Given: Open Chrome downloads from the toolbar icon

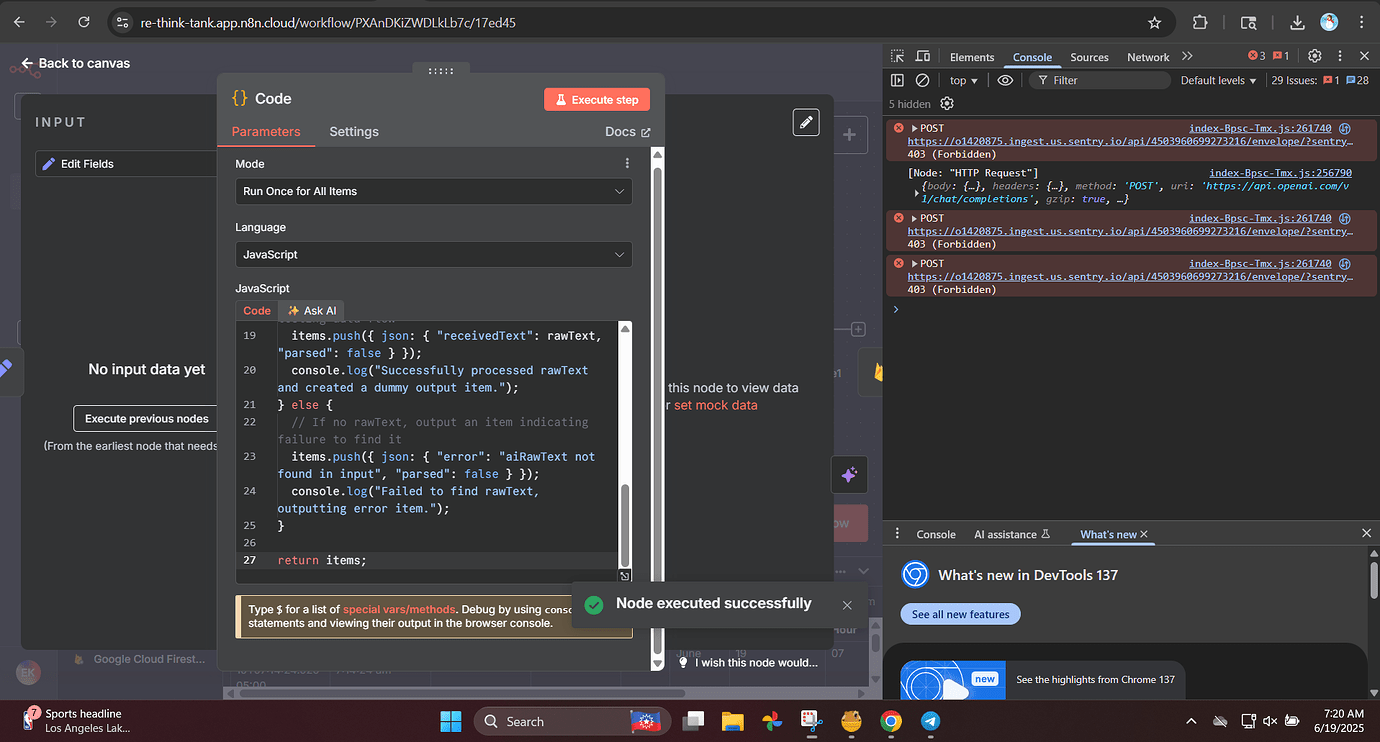Looking at the screenshot, I should coord(1296,21).
